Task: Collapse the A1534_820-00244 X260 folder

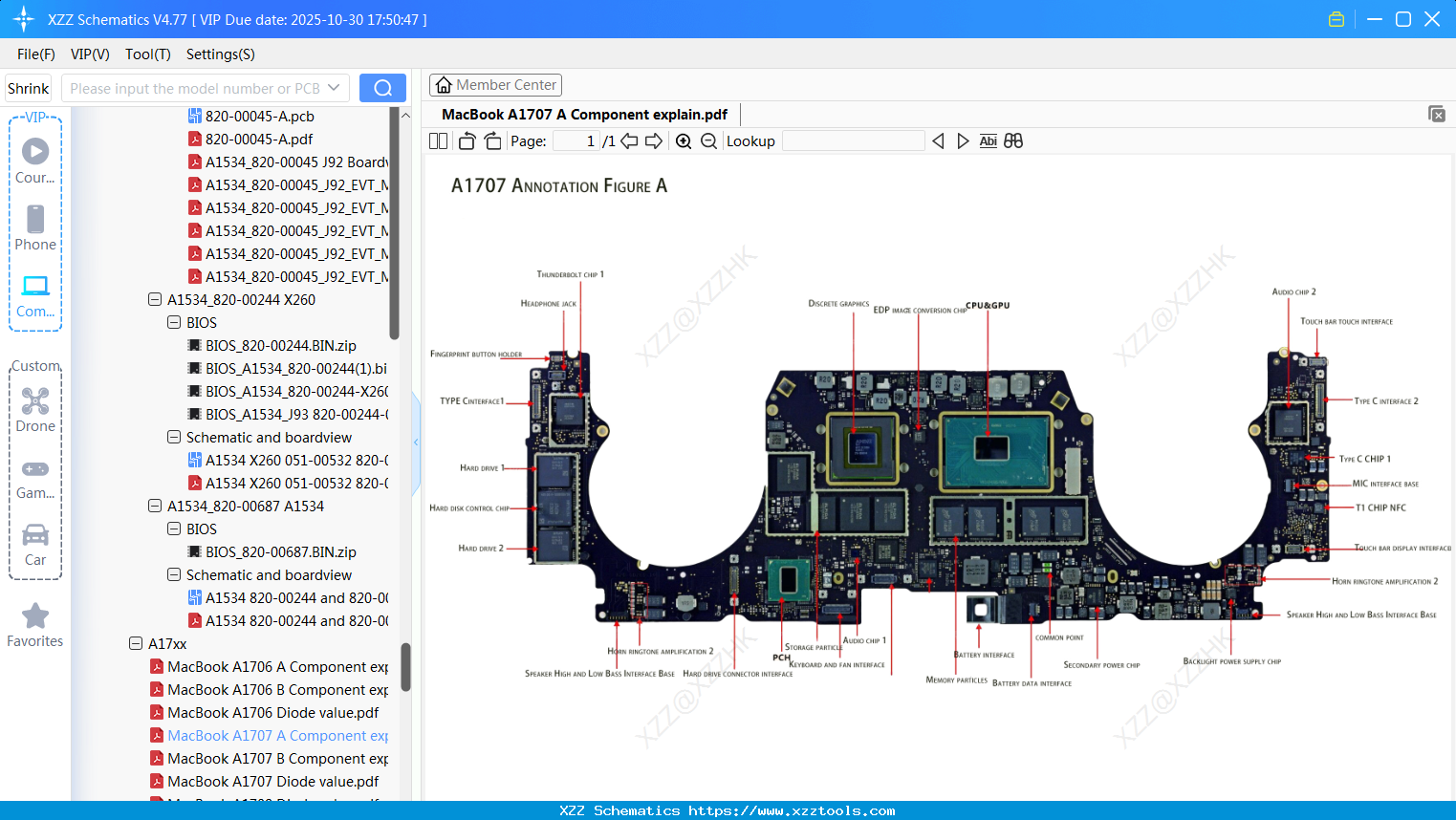Action: 155,300
